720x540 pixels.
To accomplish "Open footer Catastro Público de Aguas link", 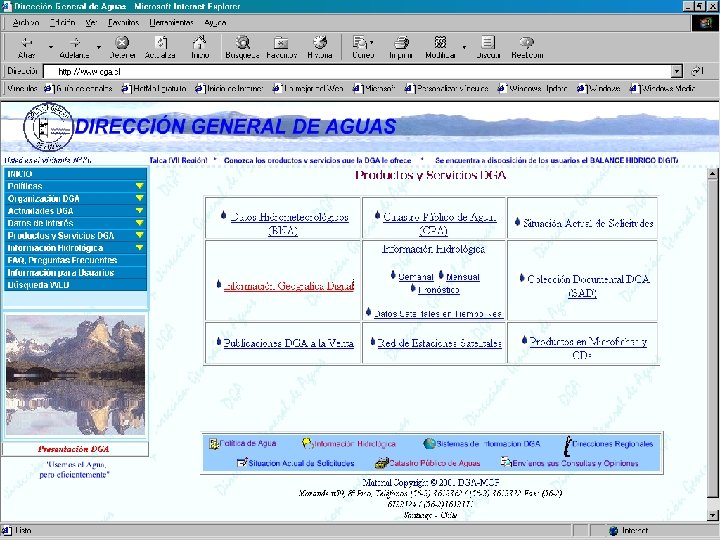I will (x=428, y=463).
